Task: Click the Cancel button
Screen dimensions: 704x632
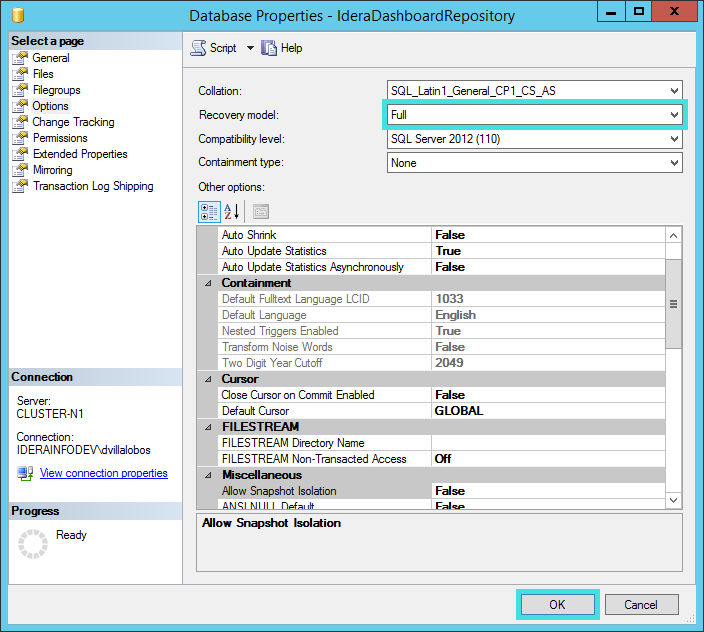Action: tap(641, 605)
